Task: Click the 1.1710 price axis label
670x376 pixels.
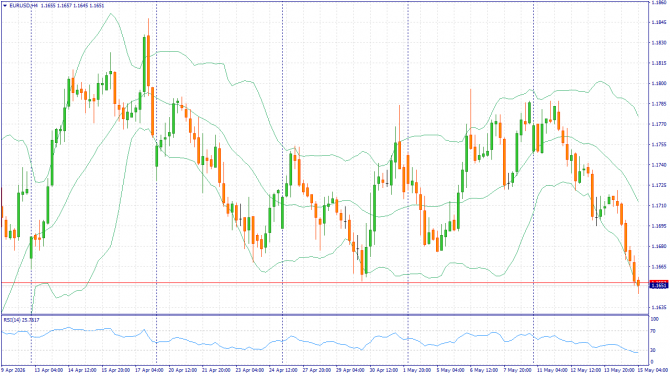Action: pyautogui.click(x=660, y=206)
